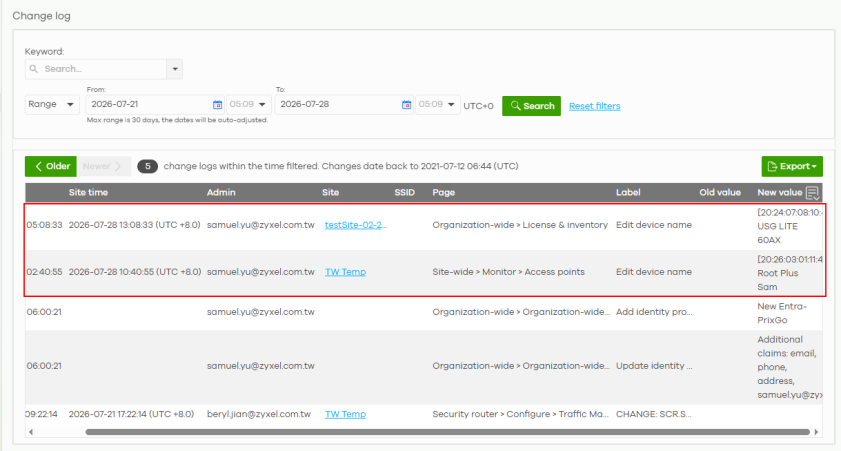Open the testSite-02-2 site link
This screenshot has height=451, width=841.
(x=356, y=225)
